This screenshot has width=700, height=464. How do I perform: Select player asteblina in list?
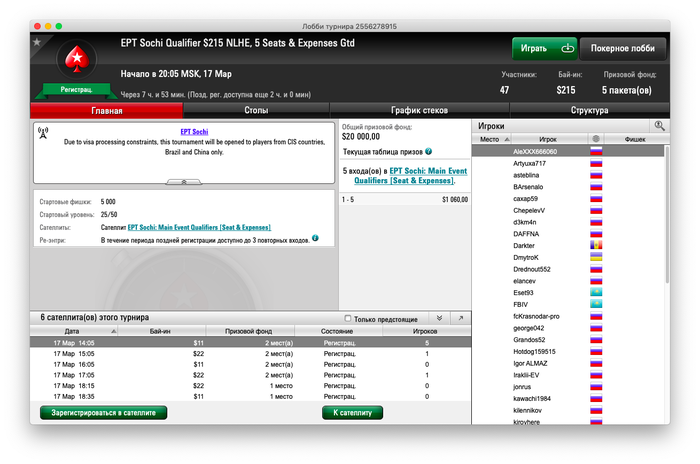(568, 175)
